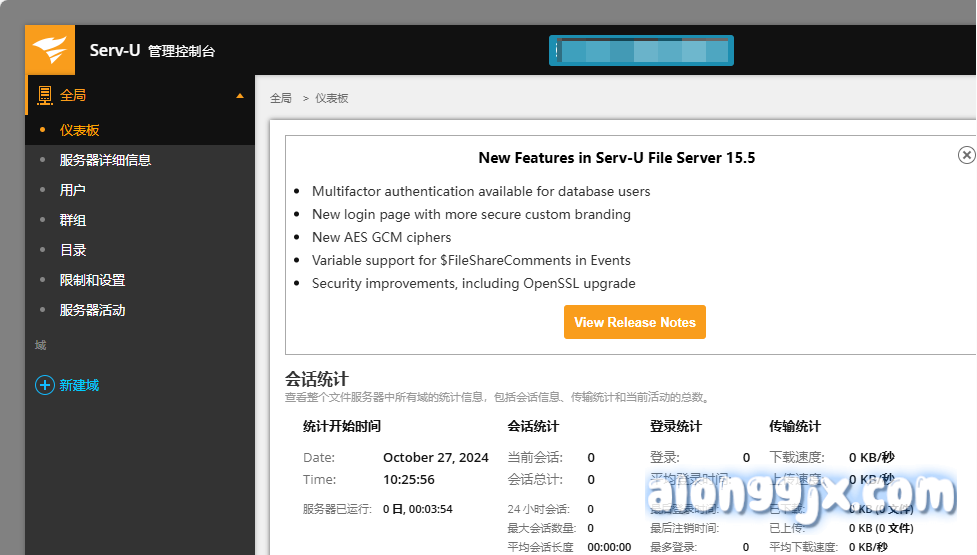Click the Serv-U 管理控制台 title text
Screen dimensions: 977x555
152,50
